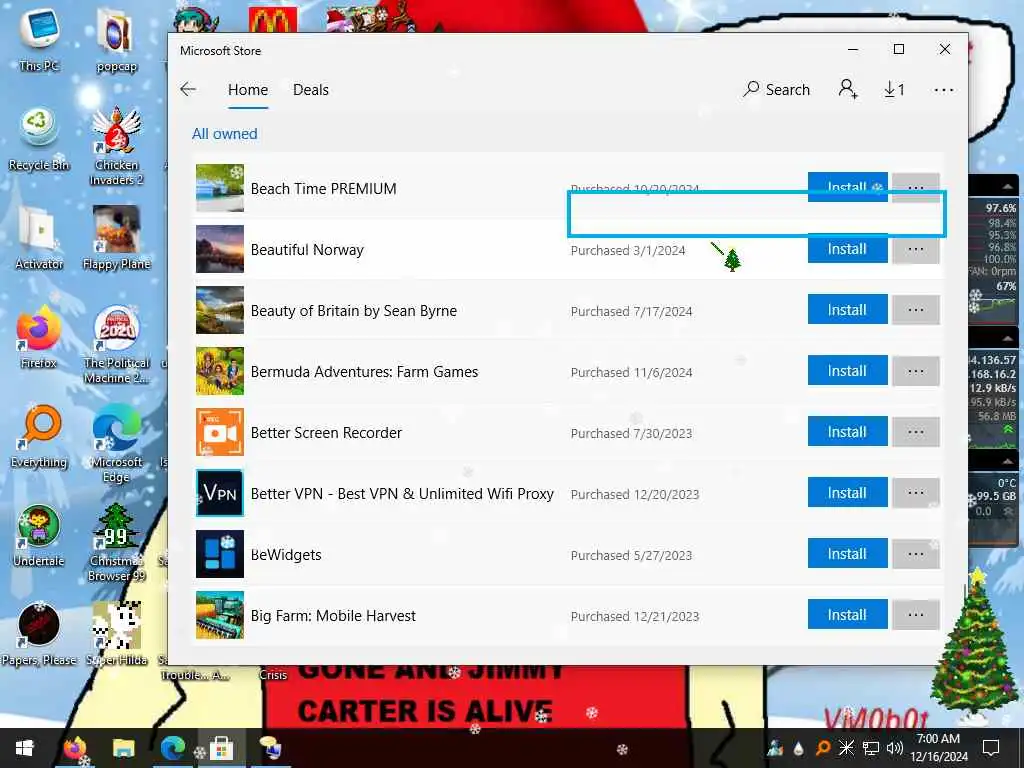
Task: Open the account sign-in person icon
Action: [848, 89]
